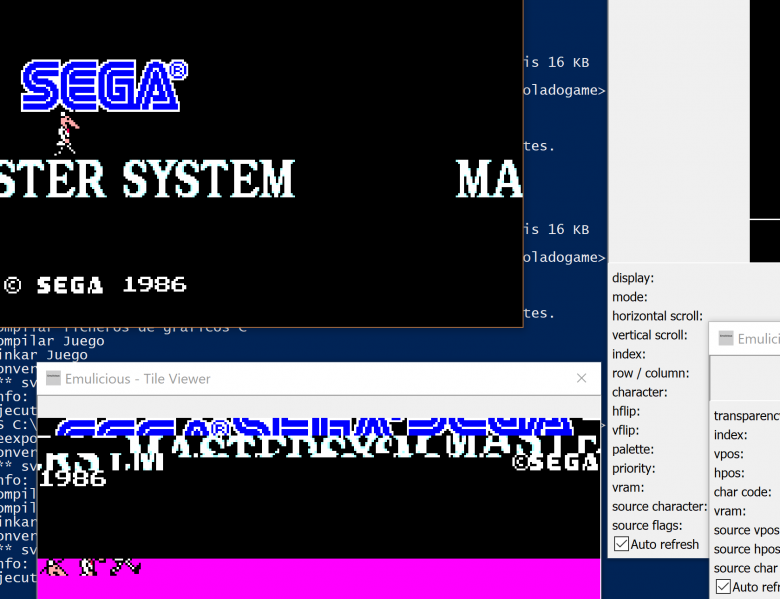This screenshot has width=780, height=599.
Task: Click the Tile Viewer title bar text
Action: [137, 379]
